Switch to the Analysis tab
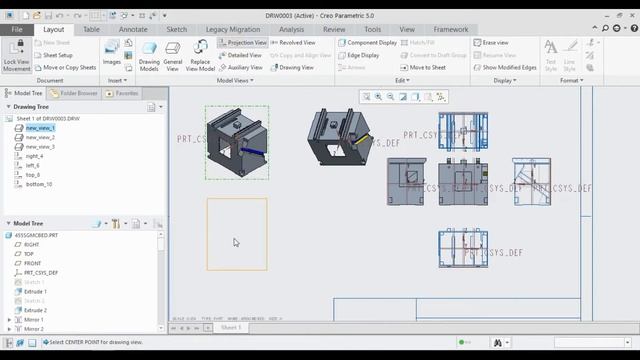Image resolution: width=640 pixels, height=360 pixels. [291, 29]
